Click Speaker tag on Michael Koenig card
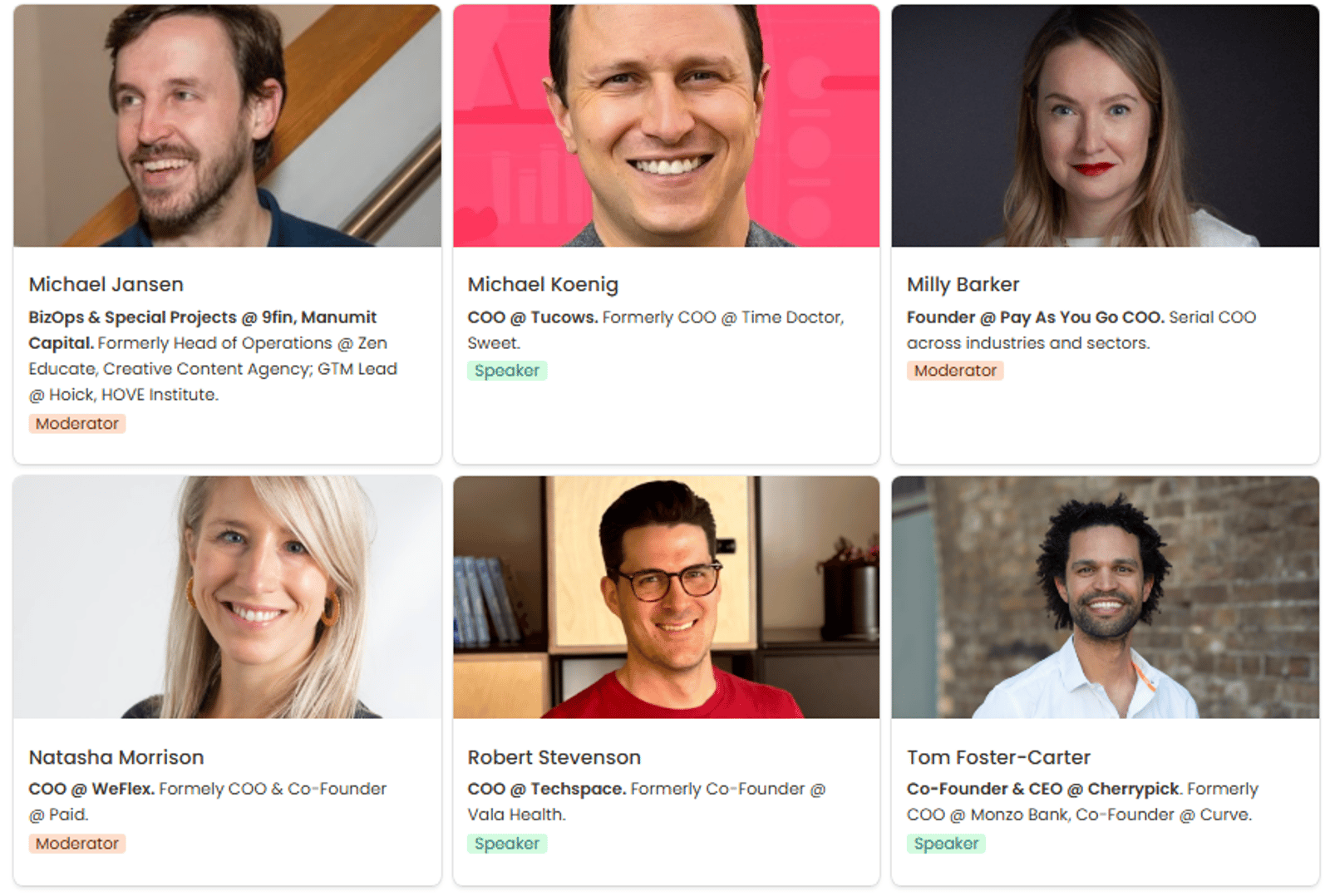This screenshot has height=896, width=1330. point(507,371)
